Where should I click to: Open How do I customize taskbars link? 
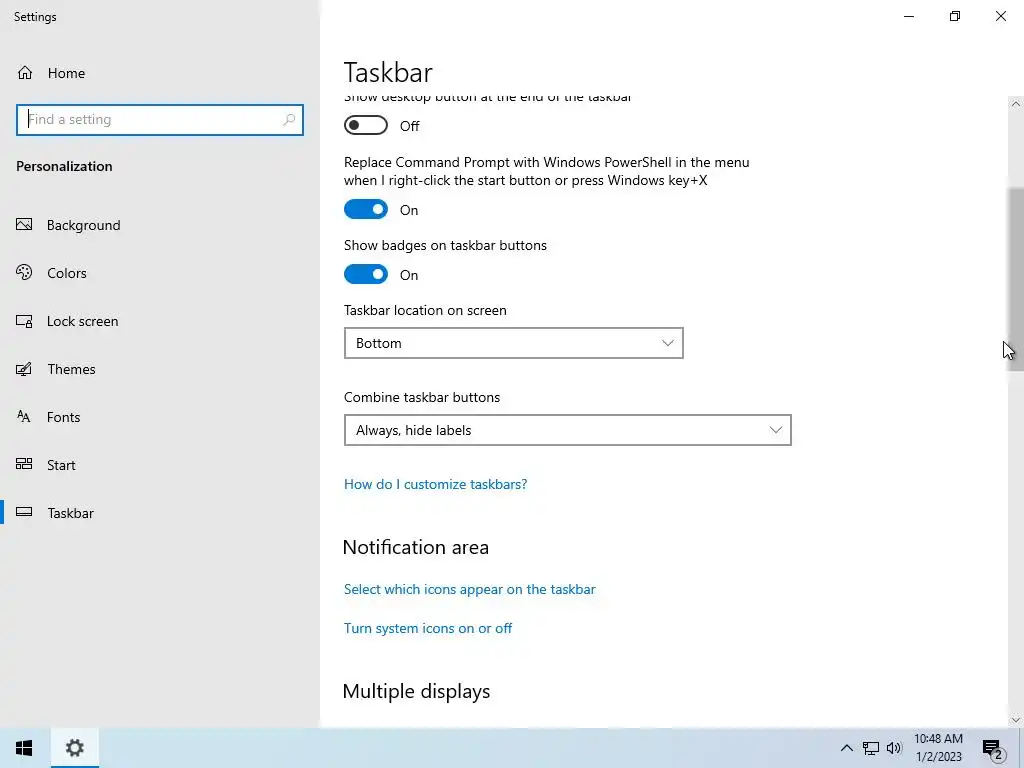[436, 484]
